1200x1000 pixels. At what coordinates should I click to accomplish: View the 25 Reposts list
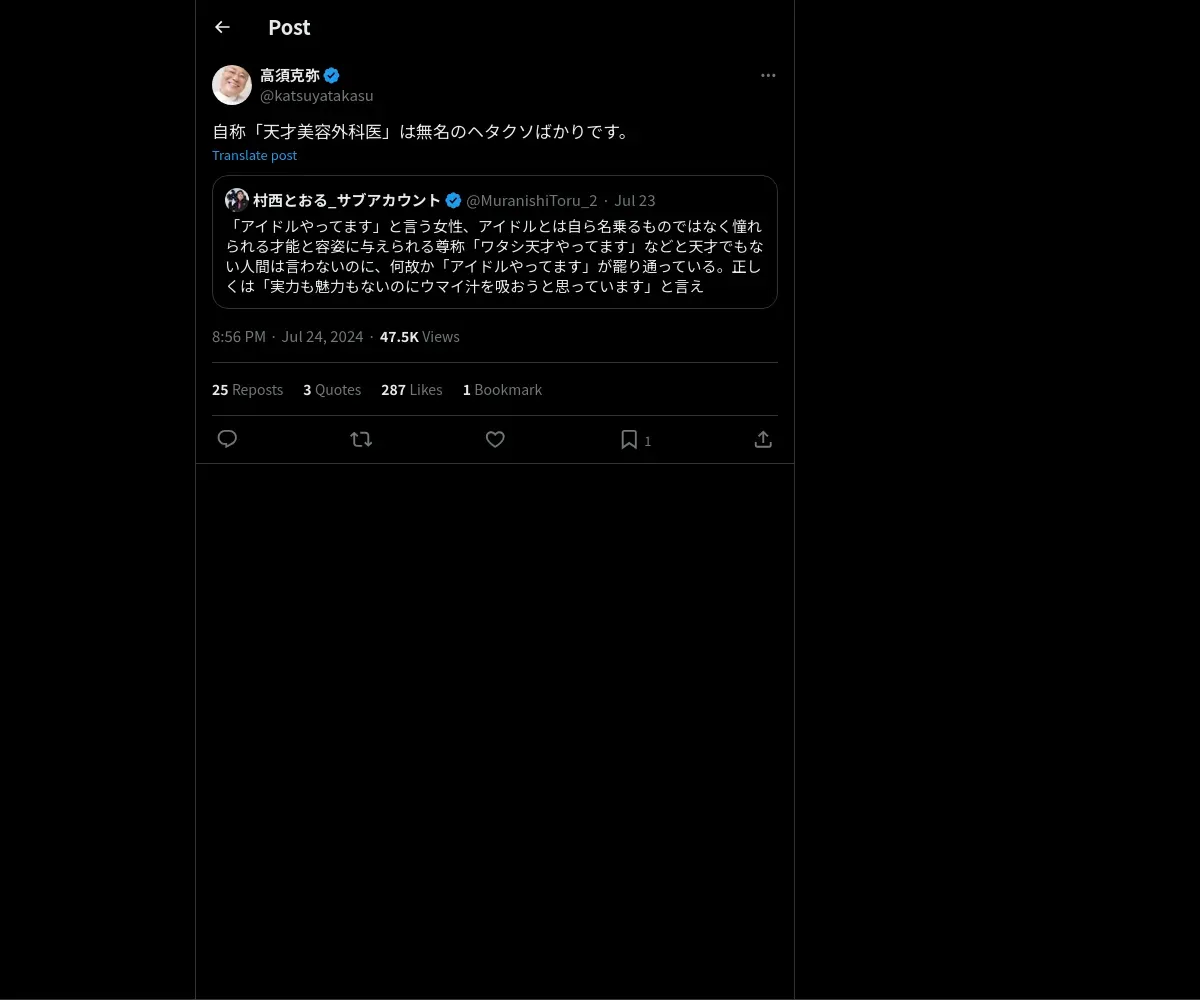click(247, 390)
